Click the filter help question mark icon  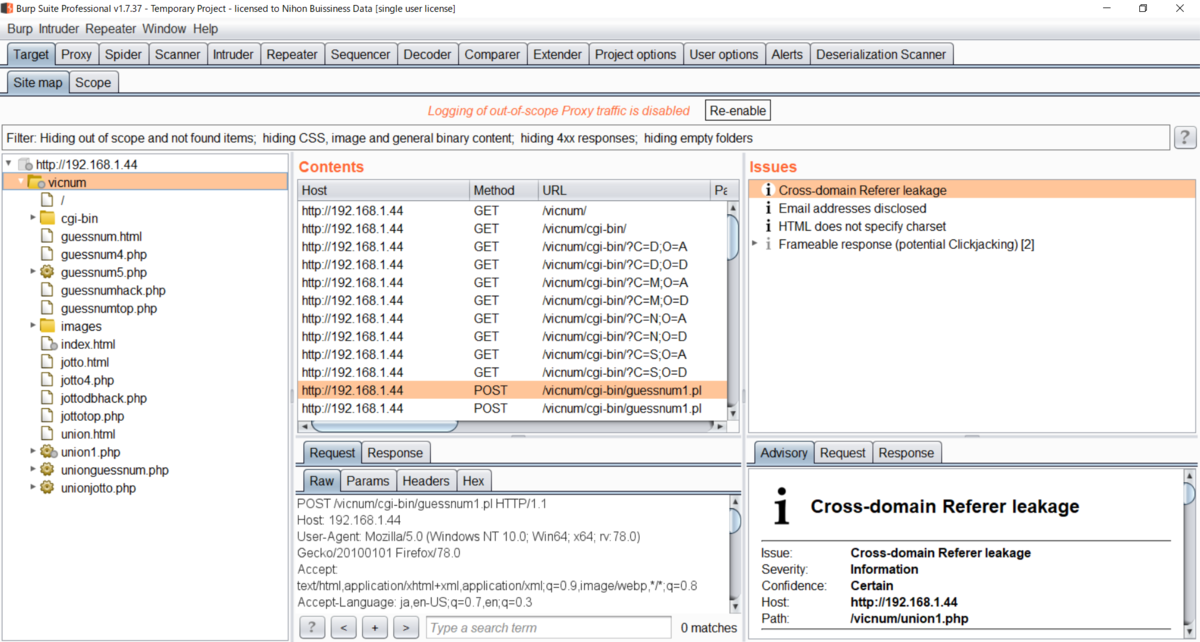coord(1185,137)
